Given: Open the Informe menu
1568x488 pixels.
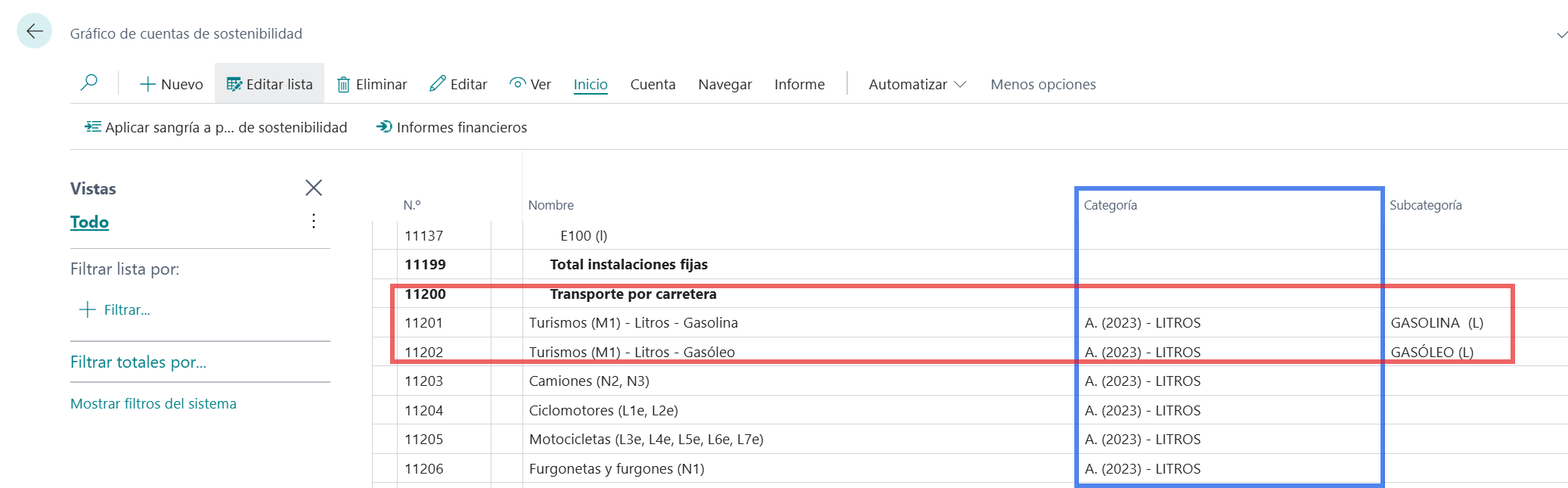Looking at the screenshot, I should point(799,84).
